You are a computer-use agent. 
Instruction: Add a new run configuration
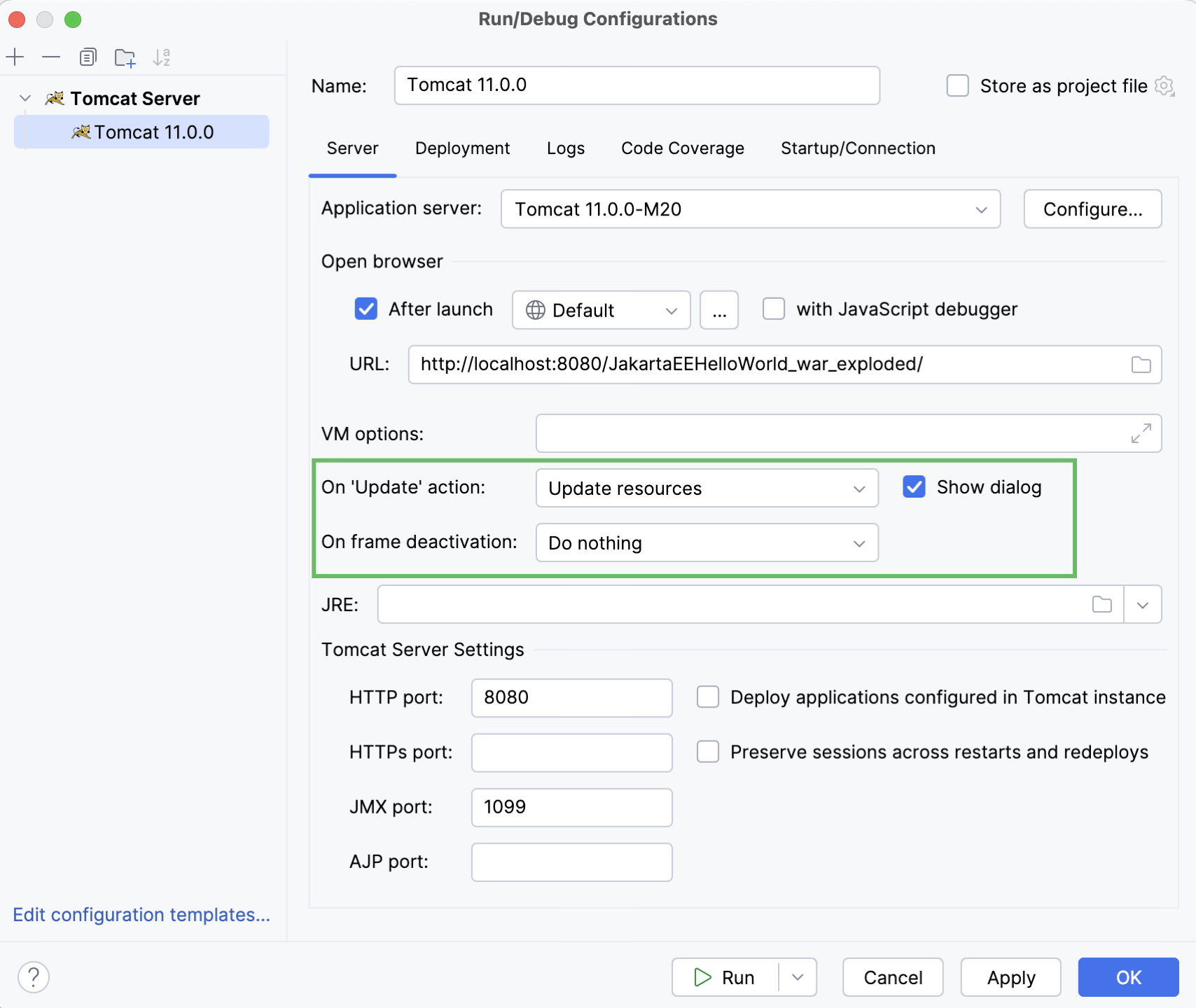point(15,57)
